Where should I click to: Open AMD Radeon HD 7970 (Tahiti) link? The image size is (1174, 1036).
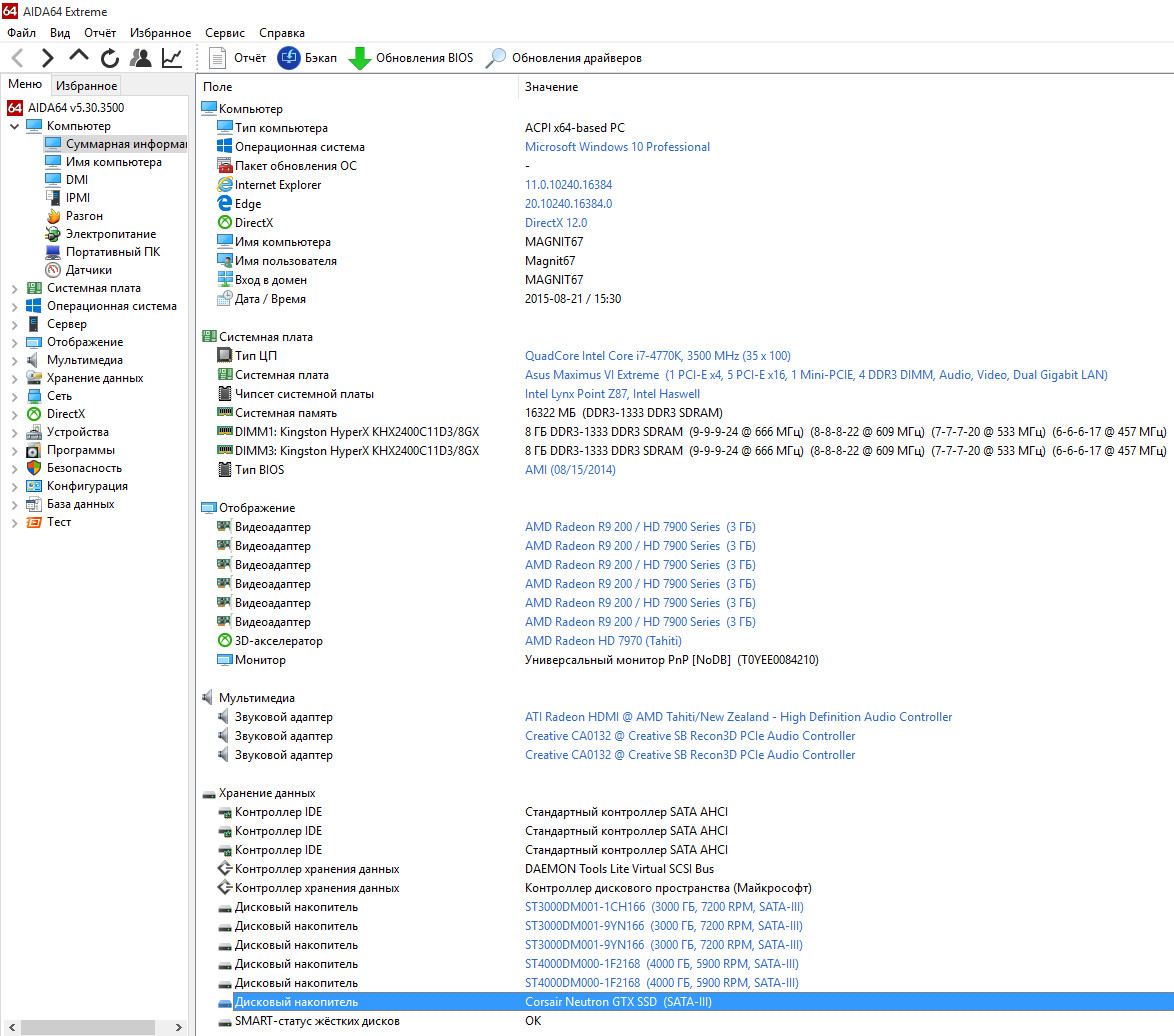tap(603, 641)
